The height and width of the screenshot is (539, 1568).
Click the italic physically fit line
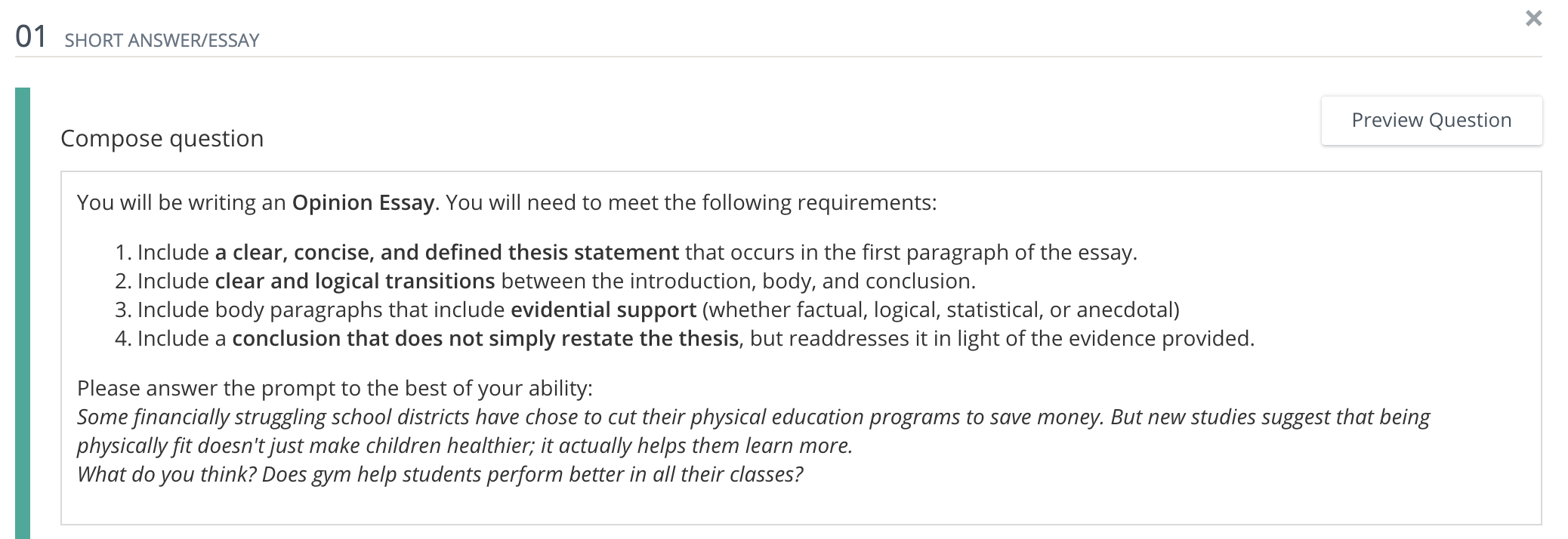[465, 446]
